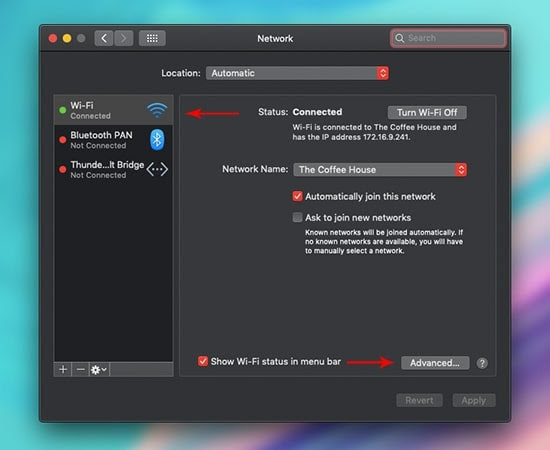Select Bluetooth PAN service in the list

[x=114, y=140]
